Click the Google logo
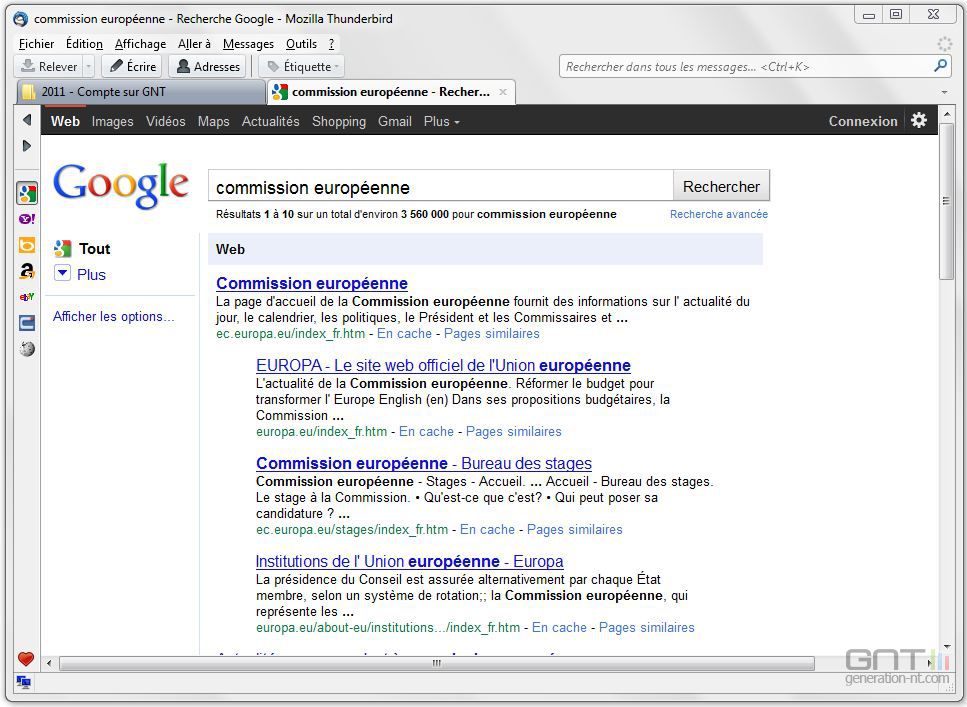 click(x=121, y=185)
